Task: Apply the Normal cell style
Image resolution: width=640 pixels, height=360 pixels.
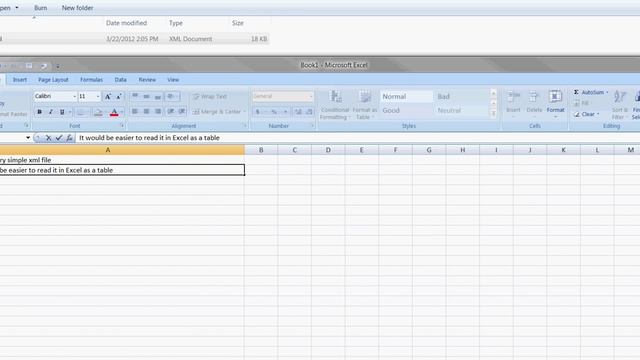Action: point(406,96)
